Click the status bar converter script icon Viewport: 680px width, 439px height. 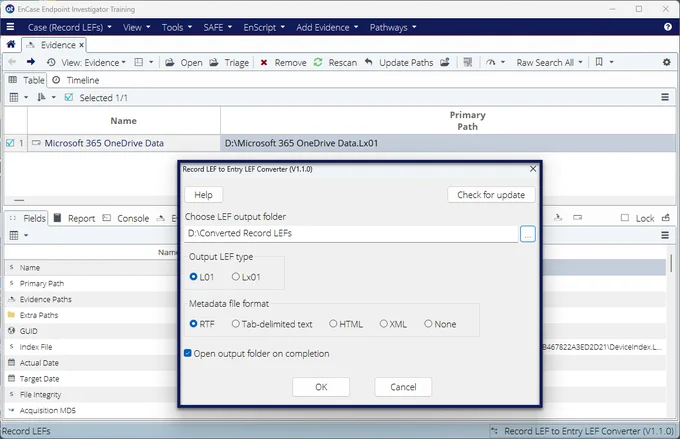[494, 431]
